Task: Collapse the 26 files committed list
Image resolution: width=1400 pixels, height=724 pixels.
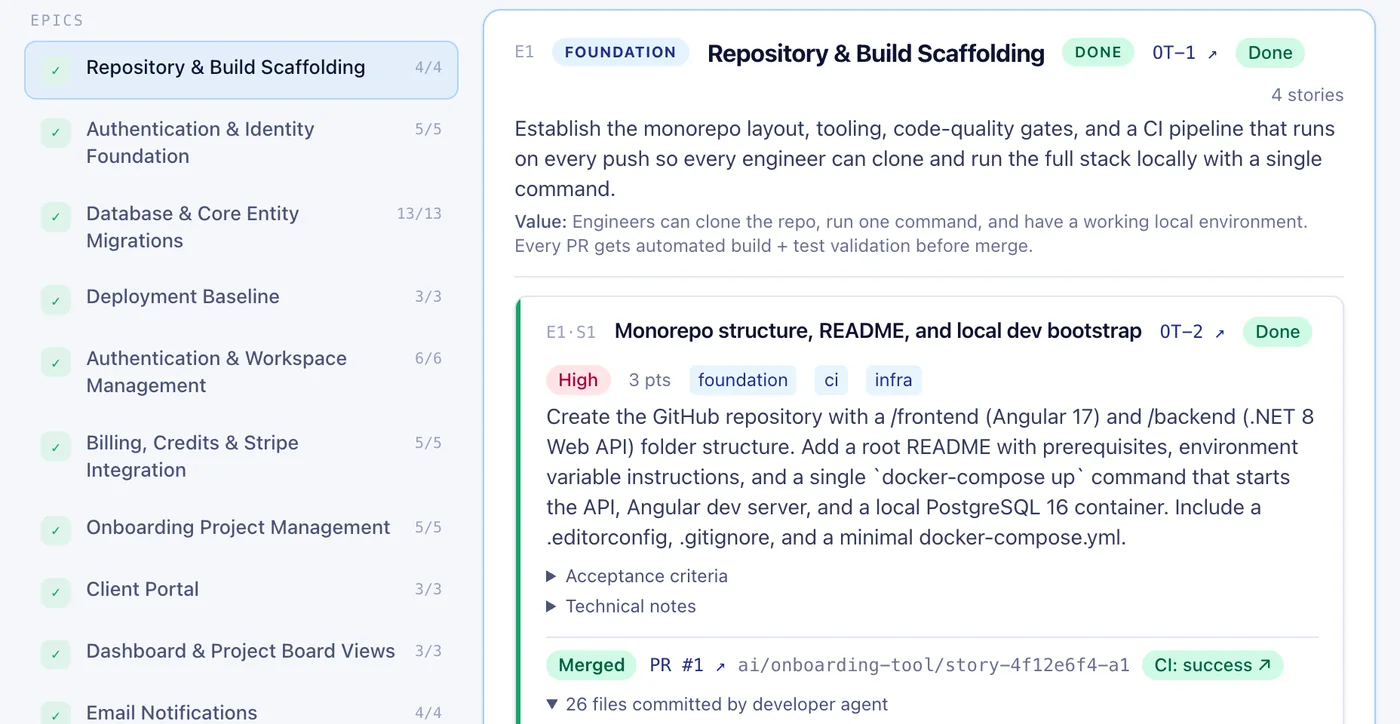Action: 717,704
